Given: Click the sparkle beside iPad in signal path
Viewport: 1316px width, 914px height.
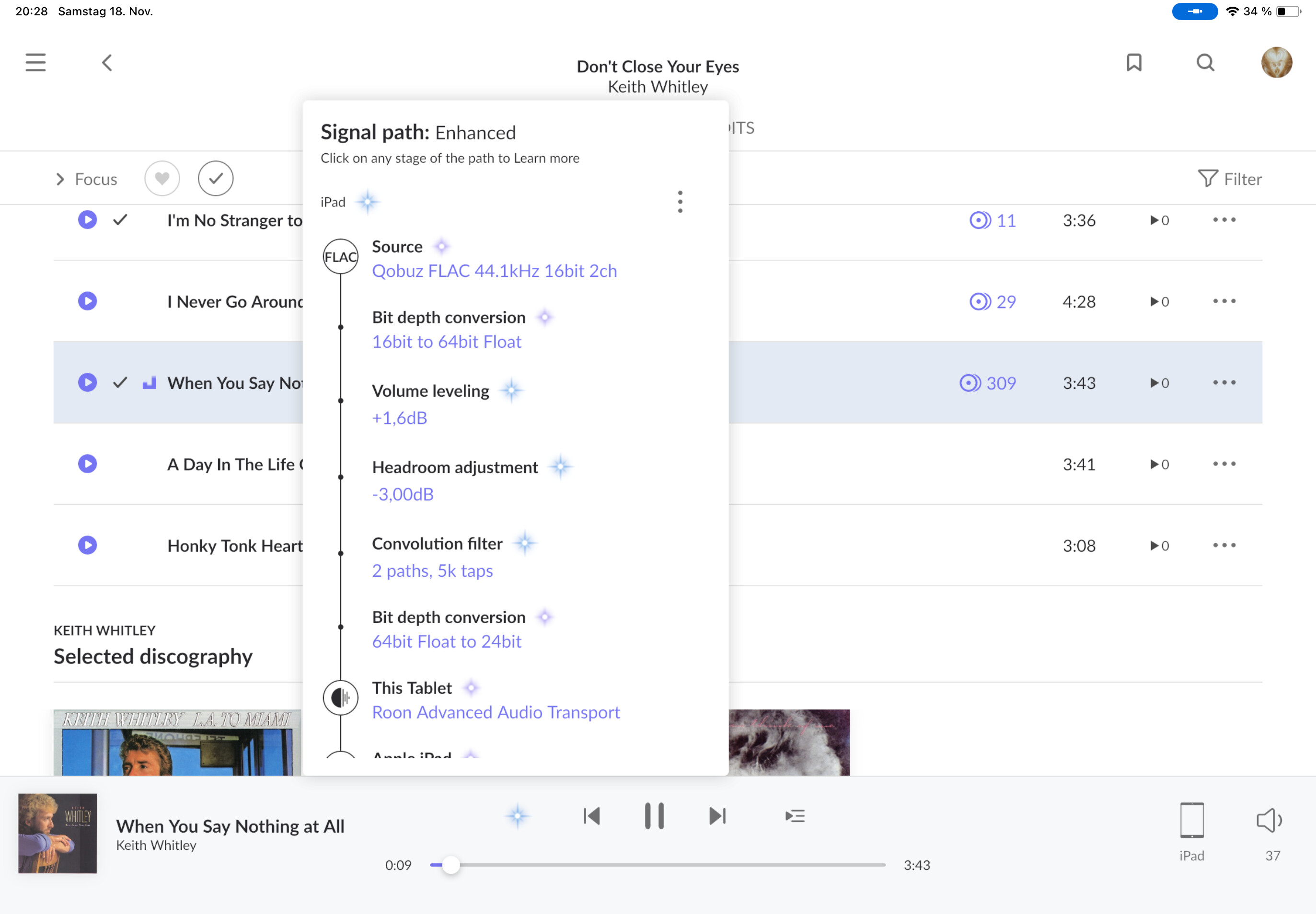Looking at the screenshot, I should pos(368,202).
